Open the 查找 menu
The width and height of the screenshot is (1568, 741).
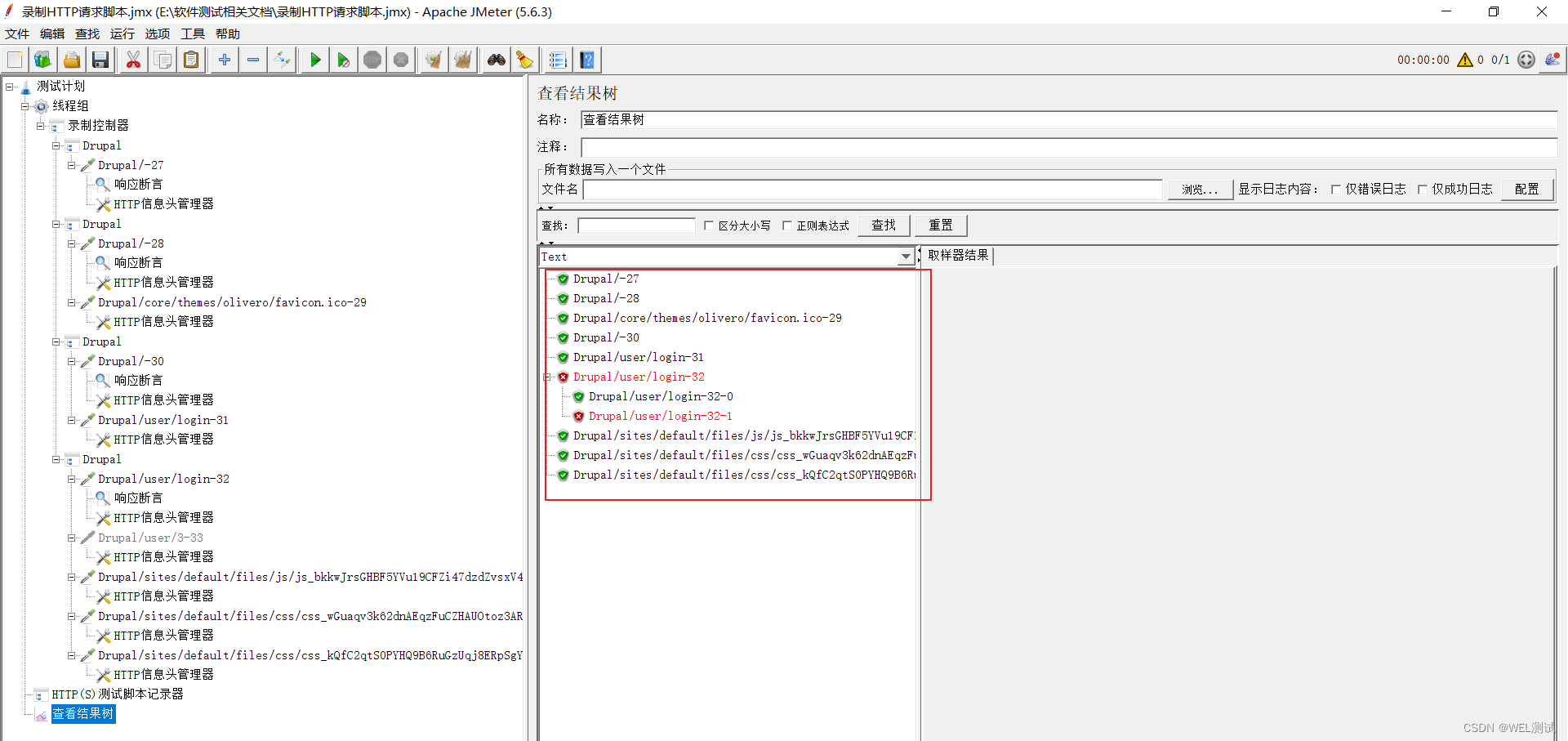pyautogui.click(x=87, y=33)
